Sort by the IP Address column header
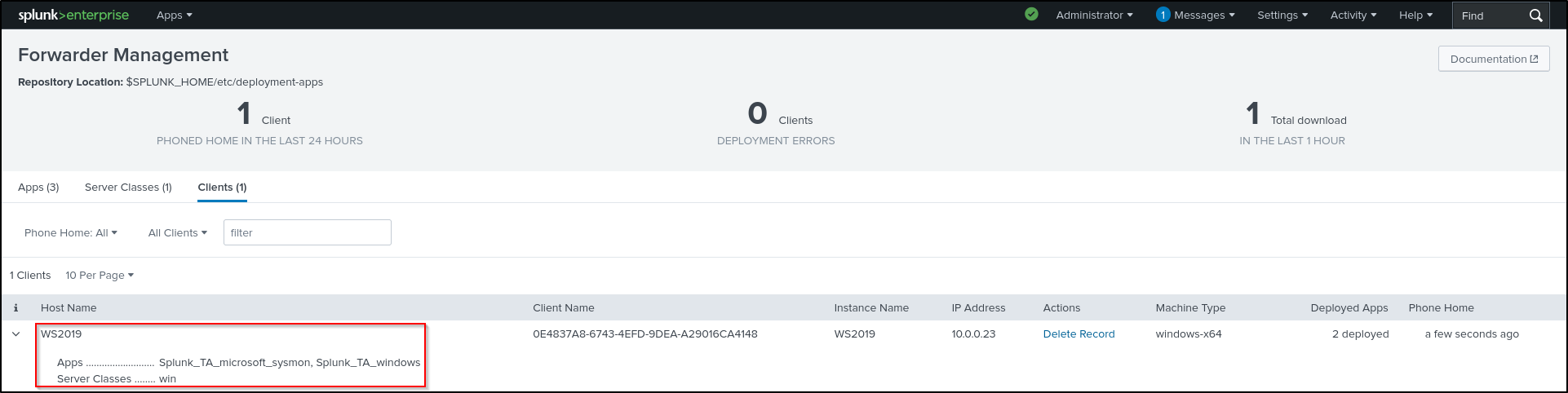 978,307
